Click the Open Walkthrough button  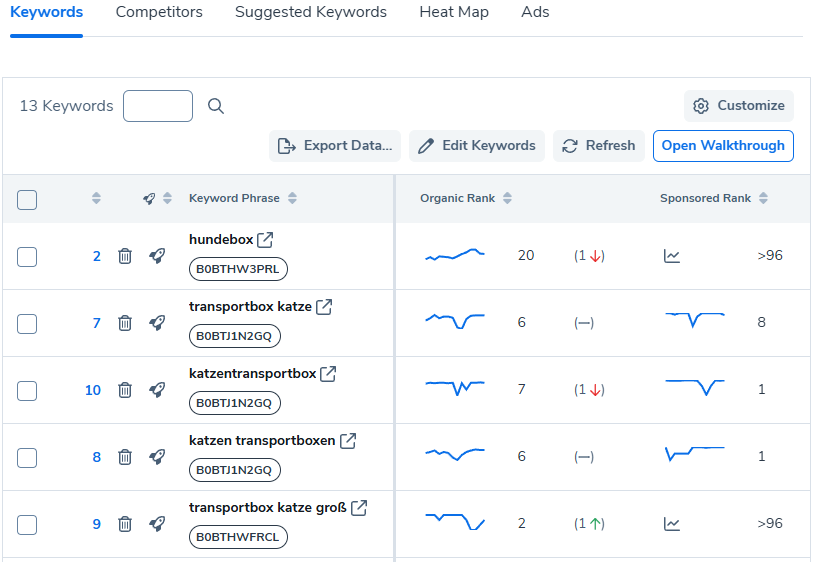coord(723,146)
